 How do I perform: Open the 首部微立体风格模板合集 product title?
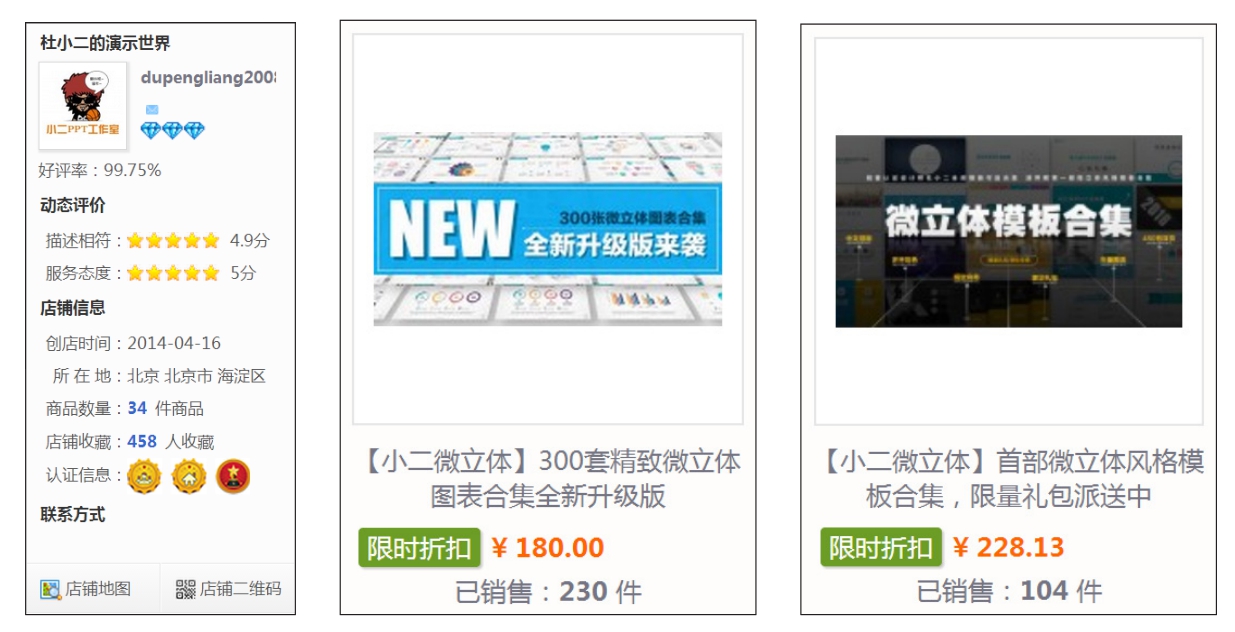[x=1009, y=478]
